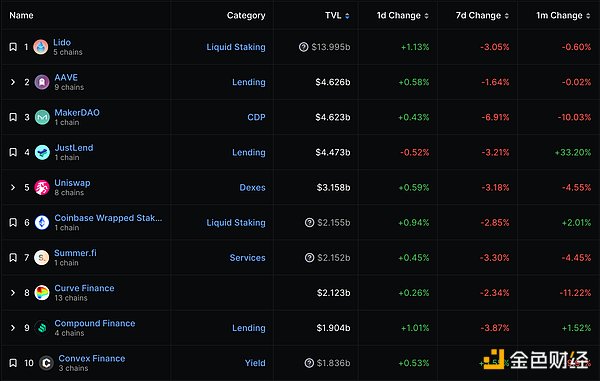Screen dimensions: 600x381
Task: Click the Lido protocol logo icon
Action: 41,47
